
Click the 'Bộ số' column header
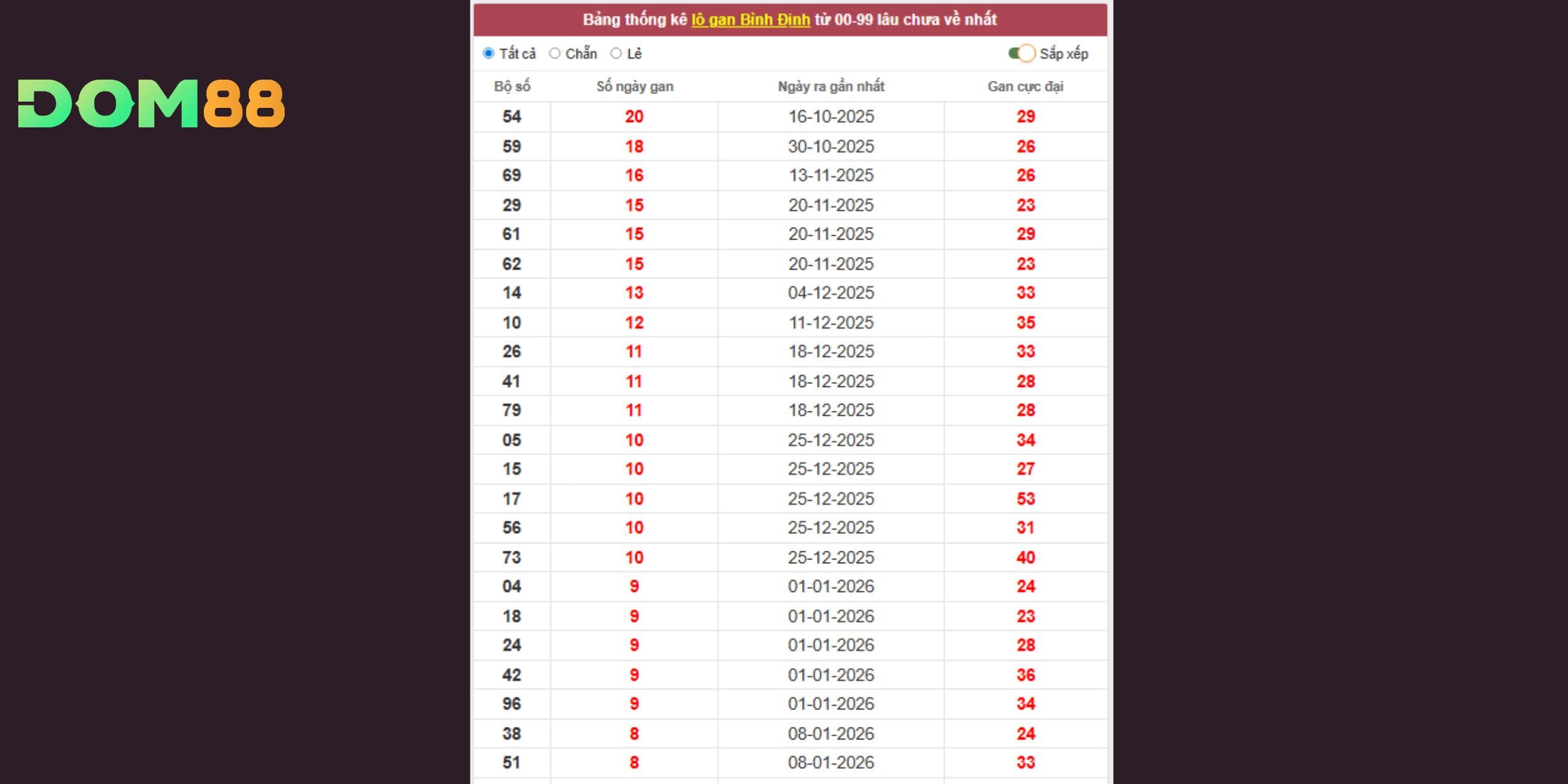click(x=512, y=87)
